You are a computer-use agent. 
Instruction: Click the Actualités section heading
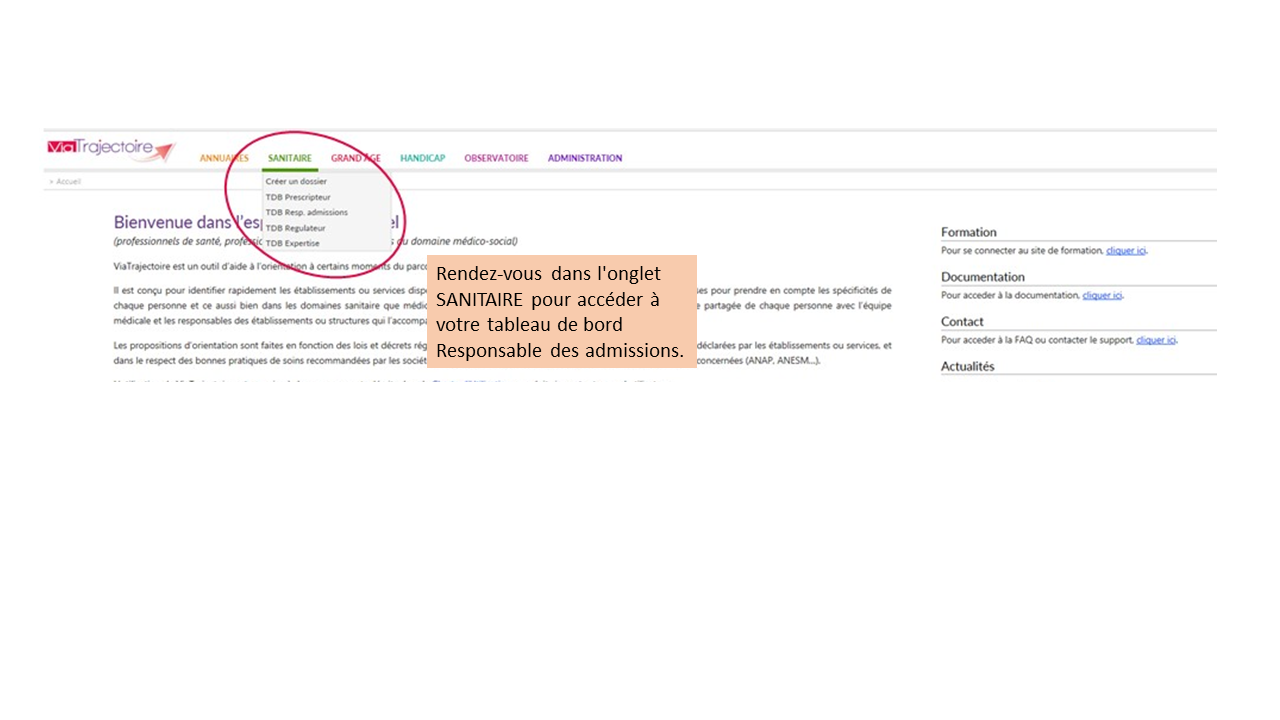(x=967, y=366)
